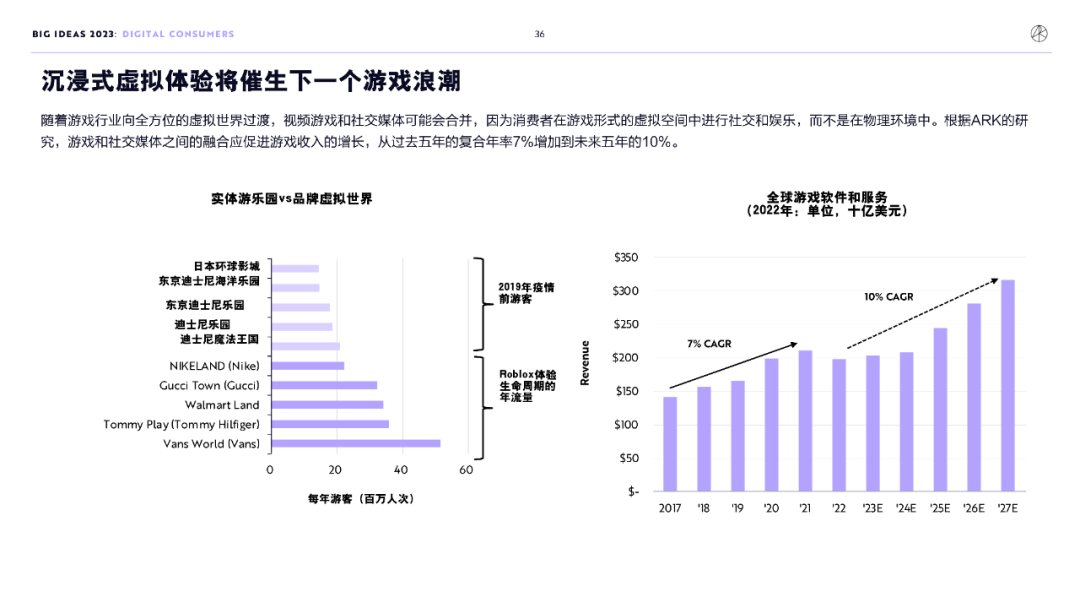Click the 'Gucci Town (Gucci)' label
1080x608 pixels.
click(209, 386)
